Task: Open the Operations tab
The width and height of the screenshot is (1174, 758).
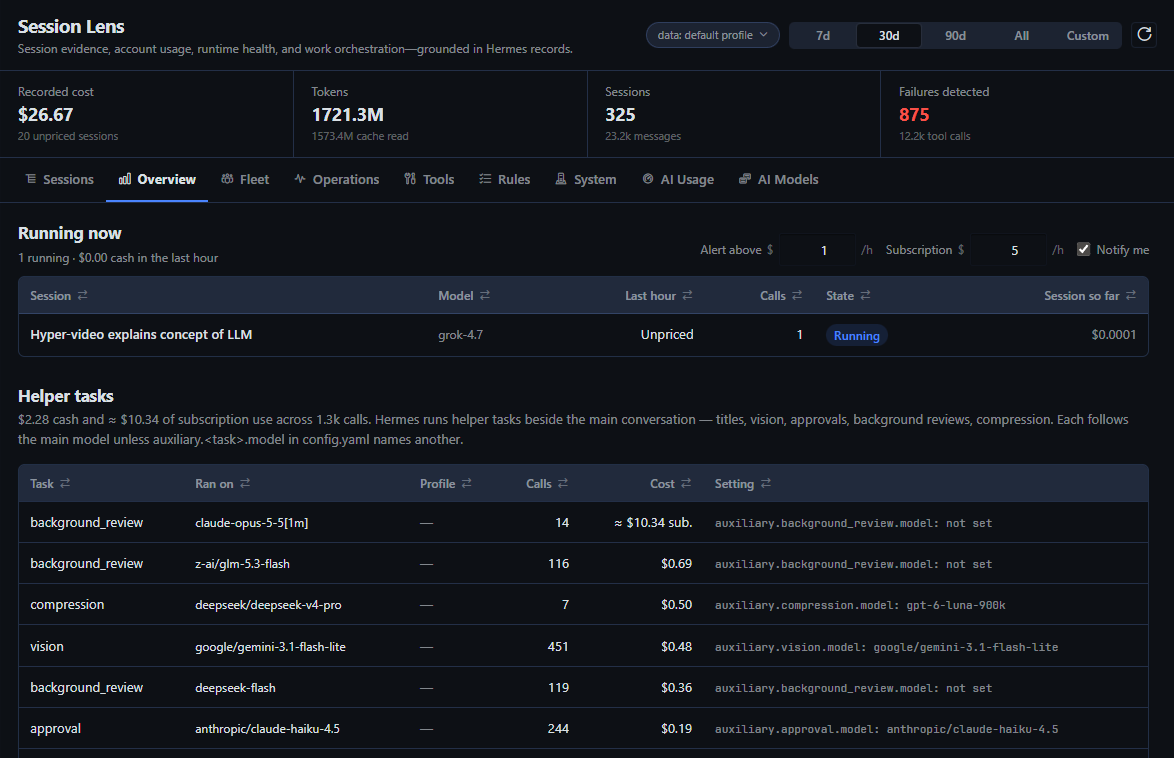Action: [x=337, y=180]
